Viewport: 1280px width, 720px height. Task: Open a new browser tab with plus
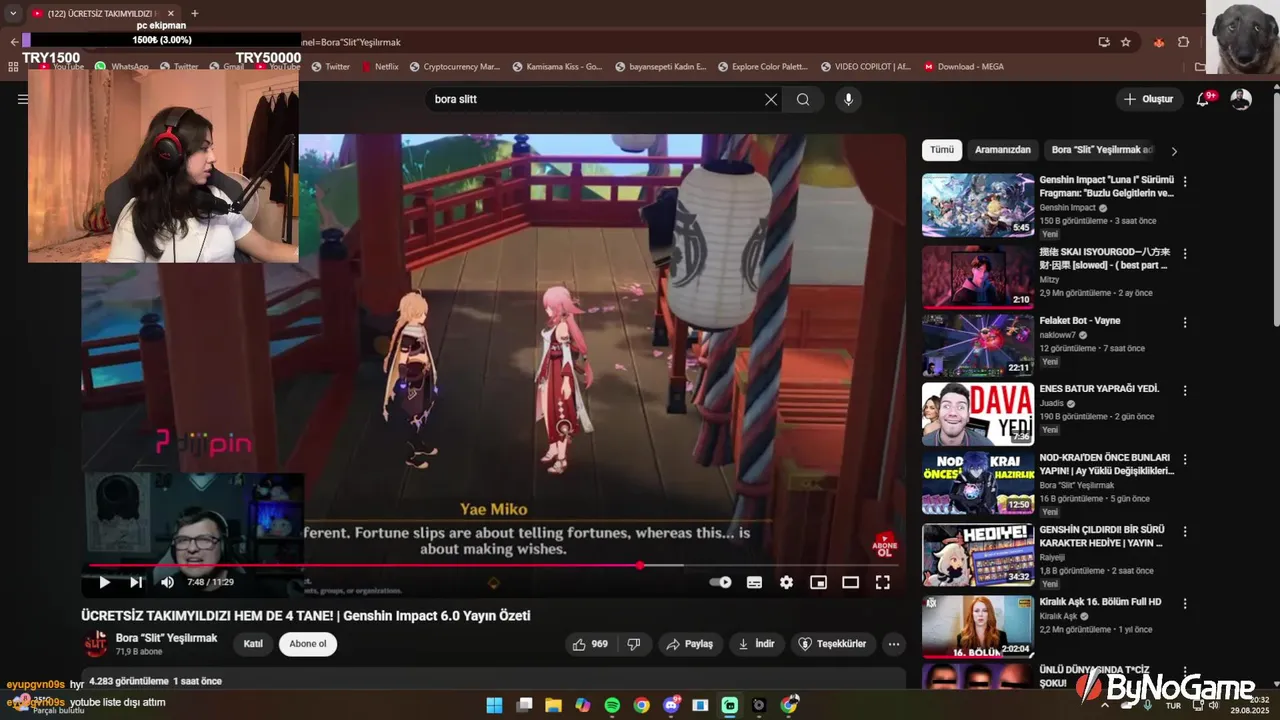pos(195,13)
